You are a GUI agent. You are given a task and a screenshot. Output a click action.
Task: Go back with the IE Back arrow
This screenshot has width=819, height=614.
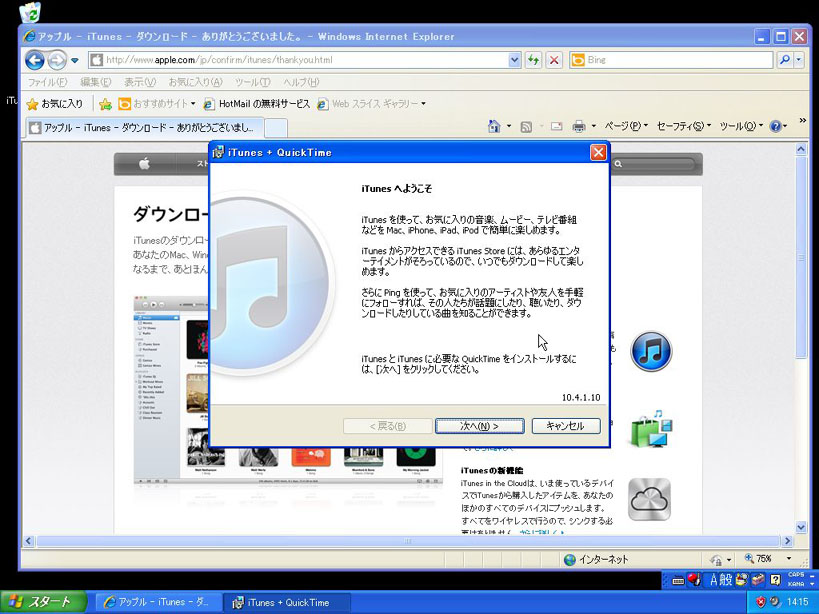[x=34, y=60]
